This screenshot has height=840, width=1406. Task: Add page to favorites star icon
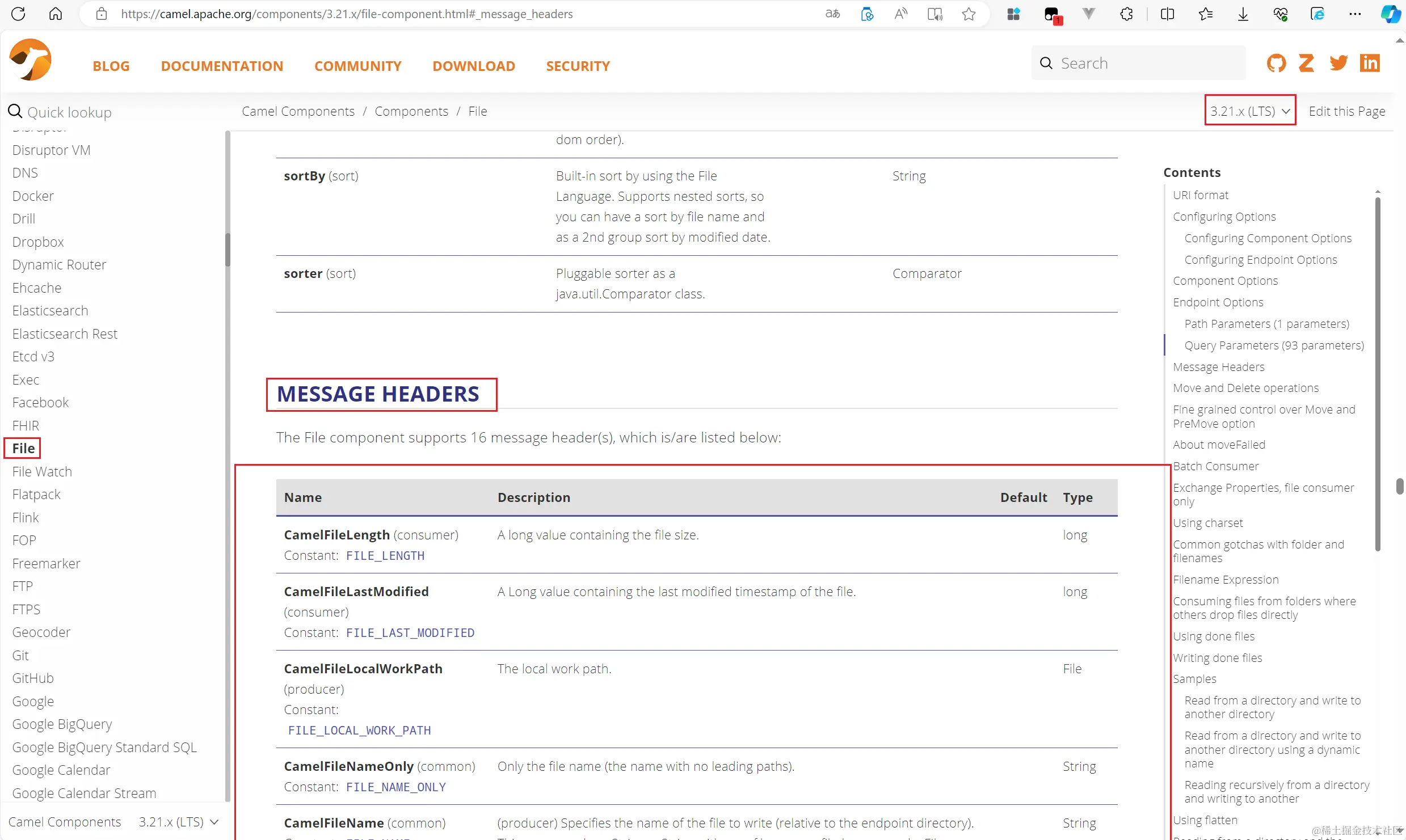tap(969, 14)
